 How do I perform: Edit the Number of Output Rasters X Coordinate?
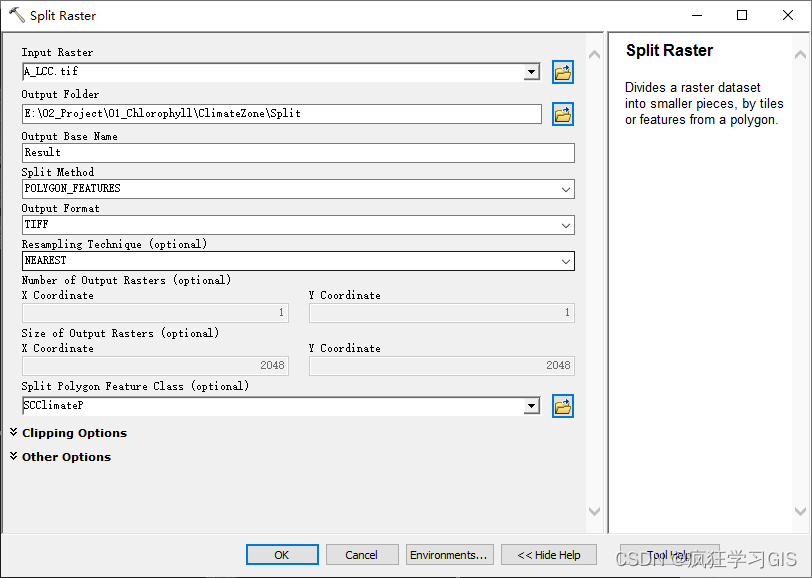point(155,313)
